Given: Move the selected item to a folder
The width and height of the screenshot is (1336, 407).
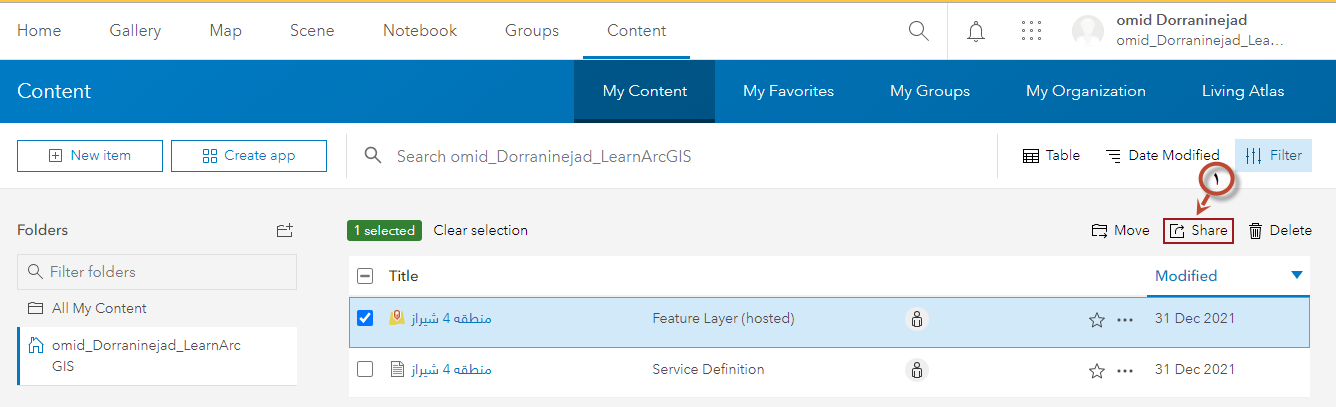Looking at the screenshot, I should [1120, 231].
